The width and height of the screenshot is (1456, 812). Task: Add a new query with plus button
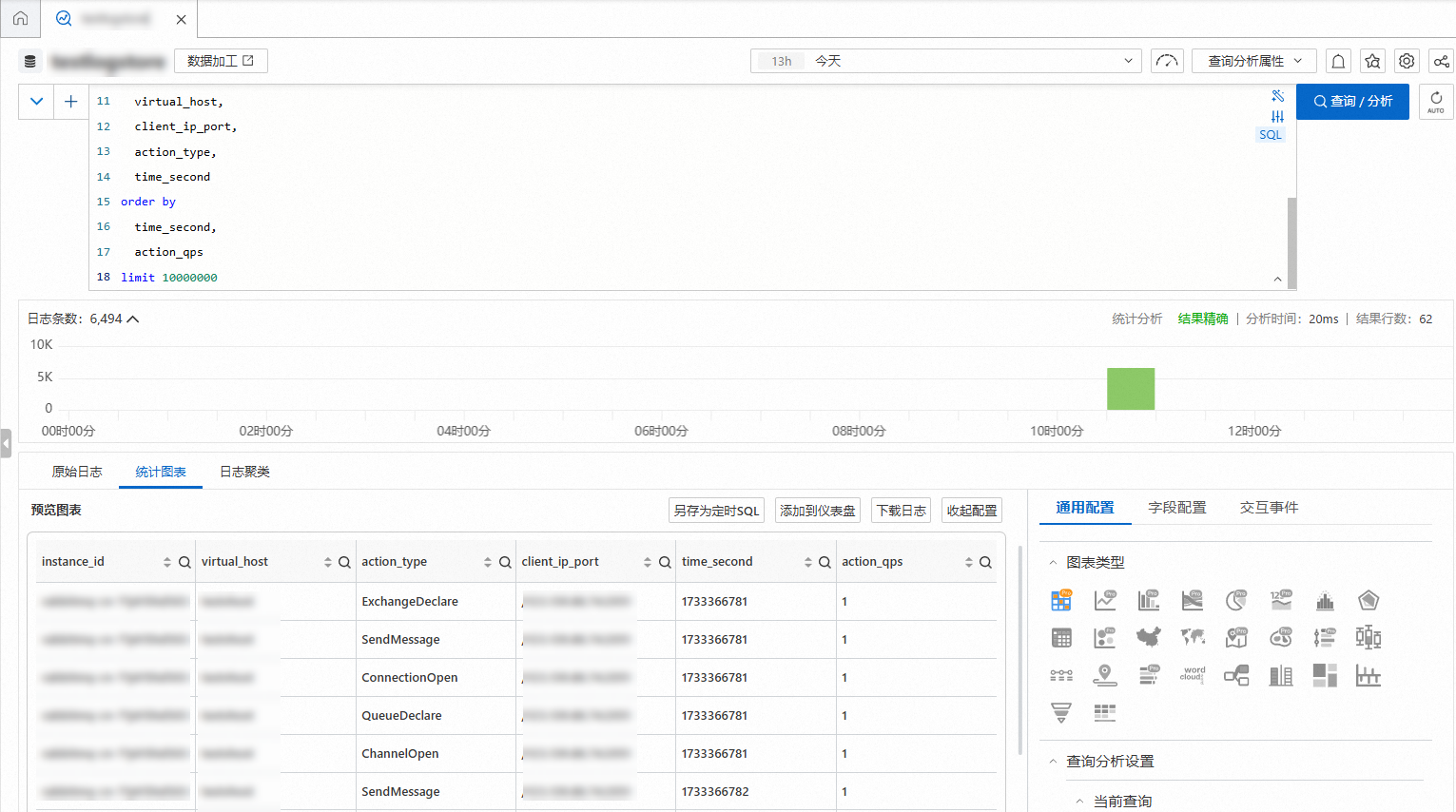70,101
